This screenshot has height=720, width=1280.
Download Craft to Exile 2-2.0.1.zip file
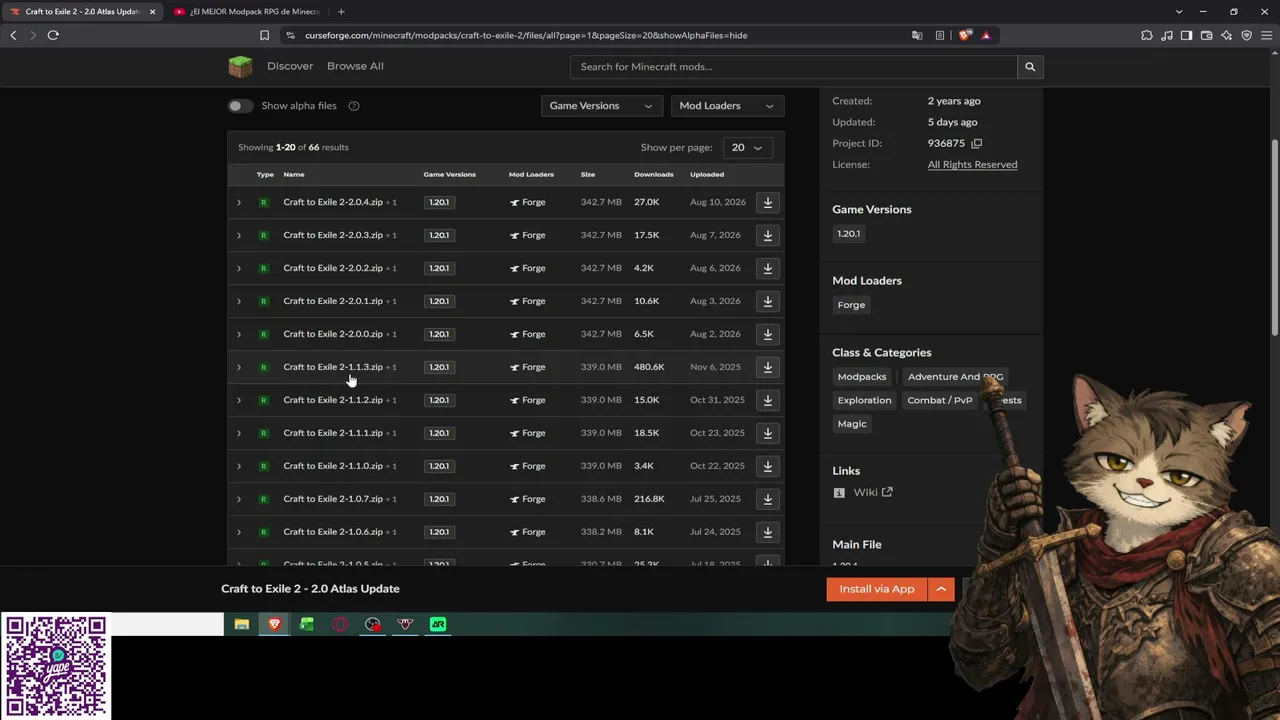coord(768,301)
